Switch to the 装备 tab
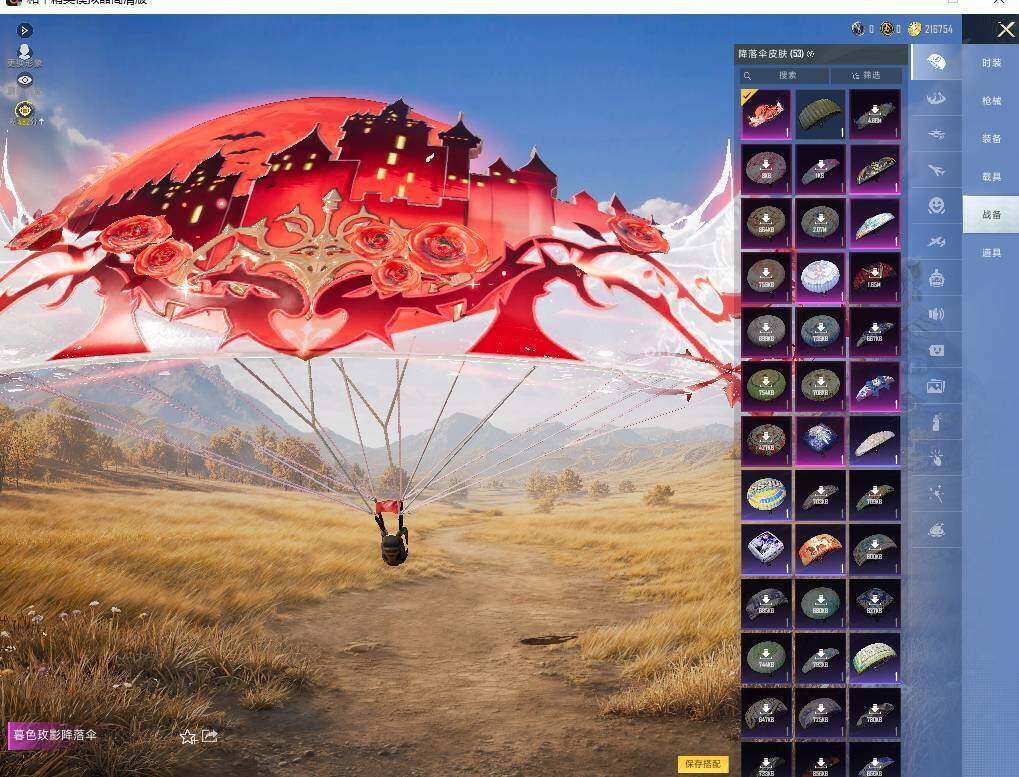Image resolution: width=1019 pixels, height=777 pixels. [x=991, y=138]
